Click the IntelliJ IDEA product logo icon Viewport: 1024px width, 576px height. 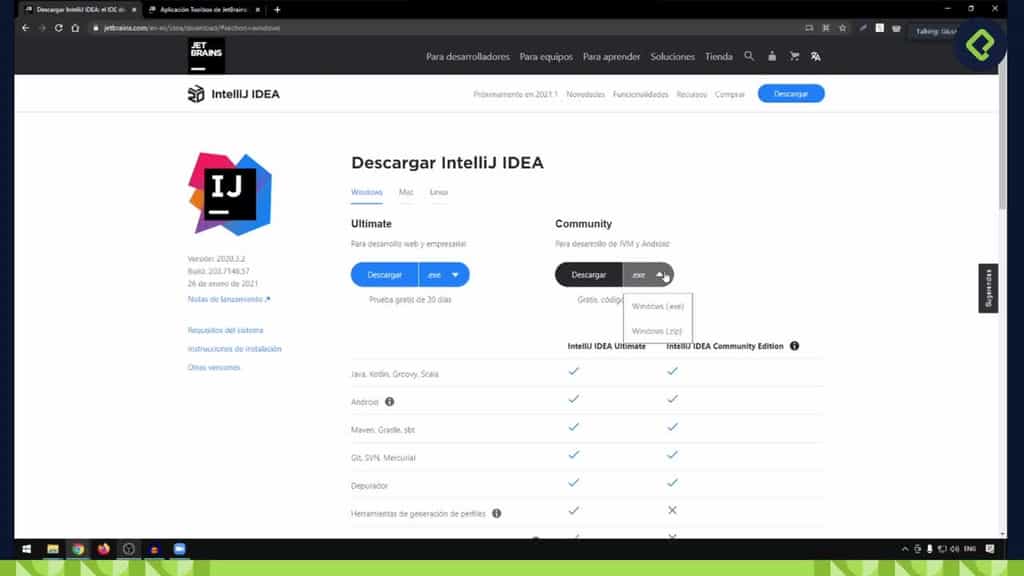tap(196, 94)
